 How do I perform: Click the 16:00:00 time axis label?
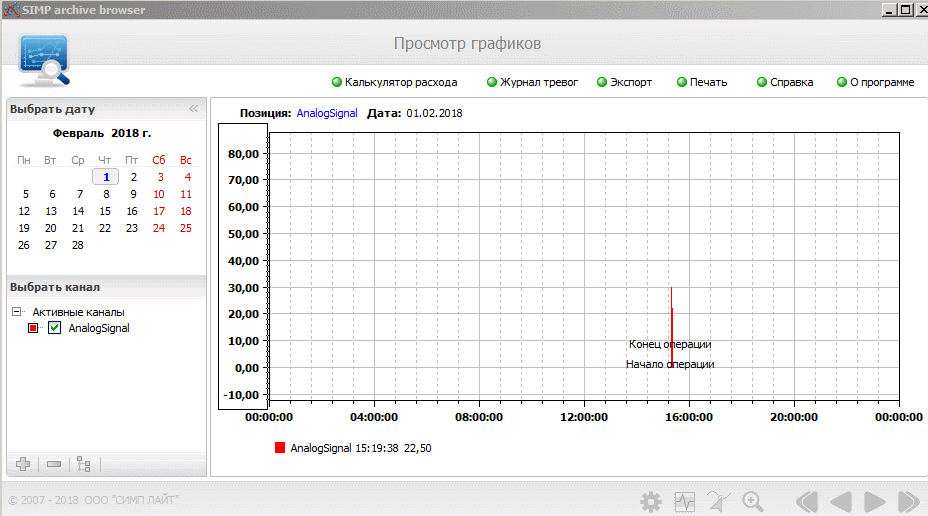tap(689, 417)
